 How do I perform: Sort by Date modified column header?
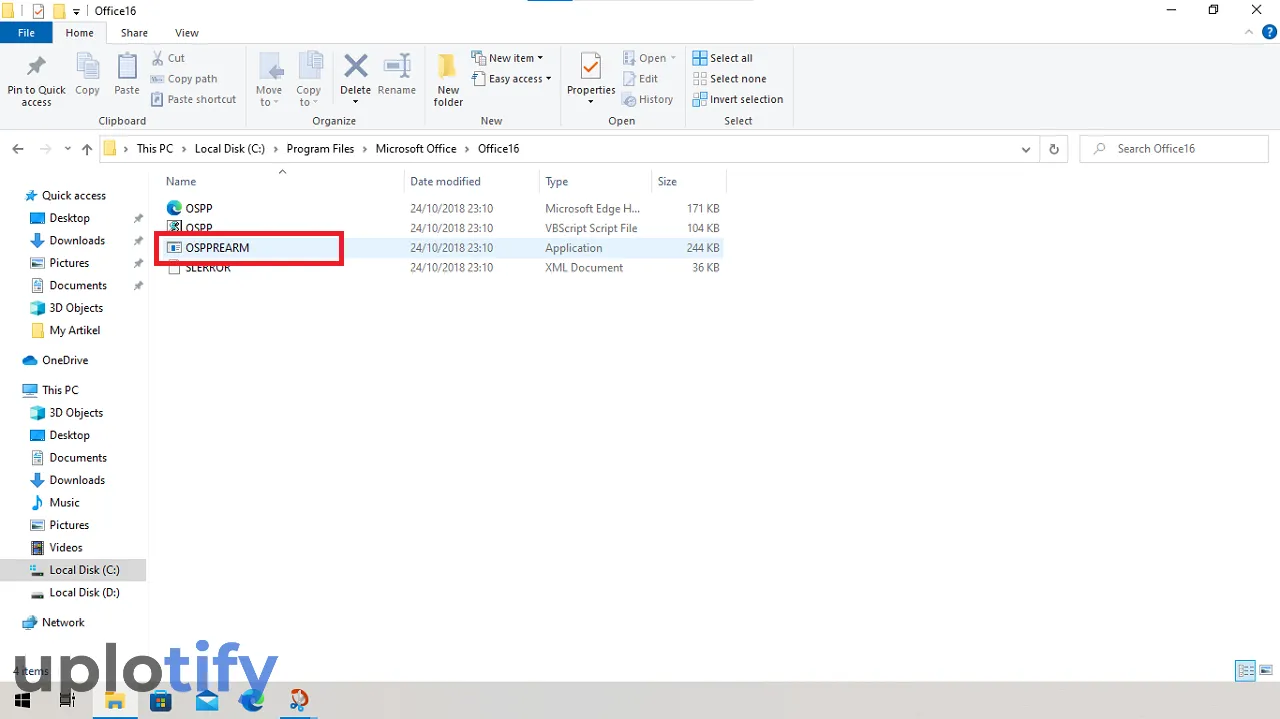point(472,182)
